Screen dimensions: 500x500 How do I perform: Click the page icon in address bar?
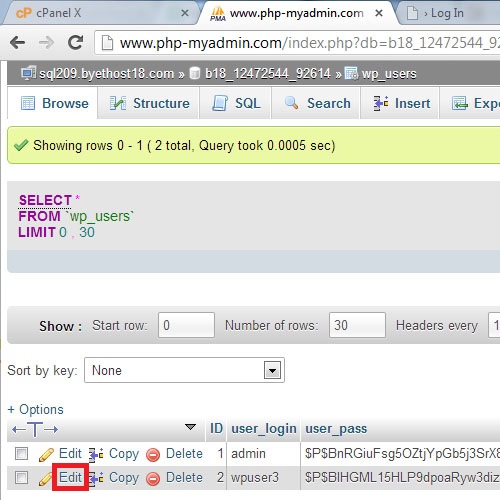coord(107,43)
